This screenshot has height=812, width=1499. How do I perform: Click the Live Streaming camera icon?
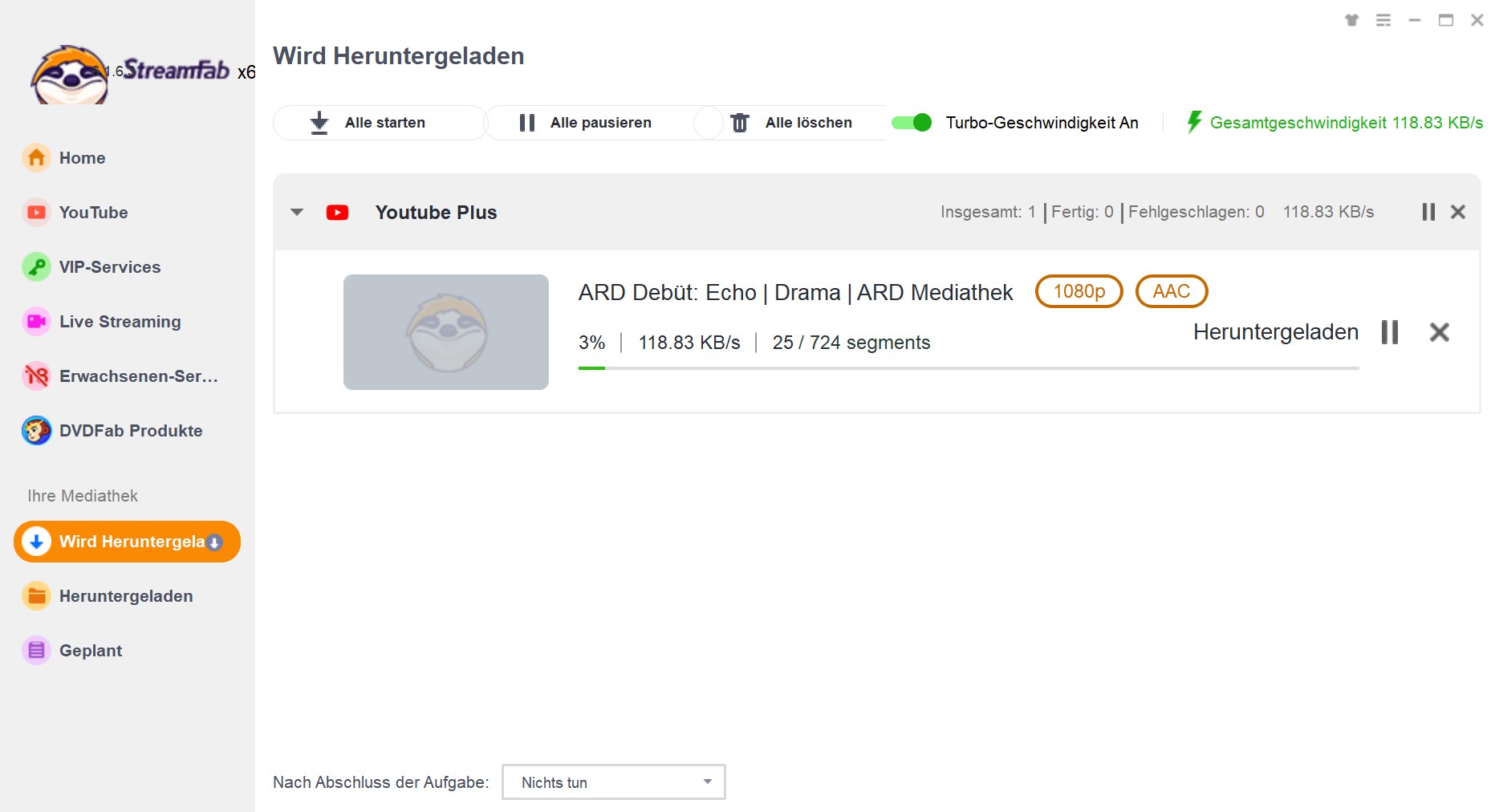click(x=36, y=322)
